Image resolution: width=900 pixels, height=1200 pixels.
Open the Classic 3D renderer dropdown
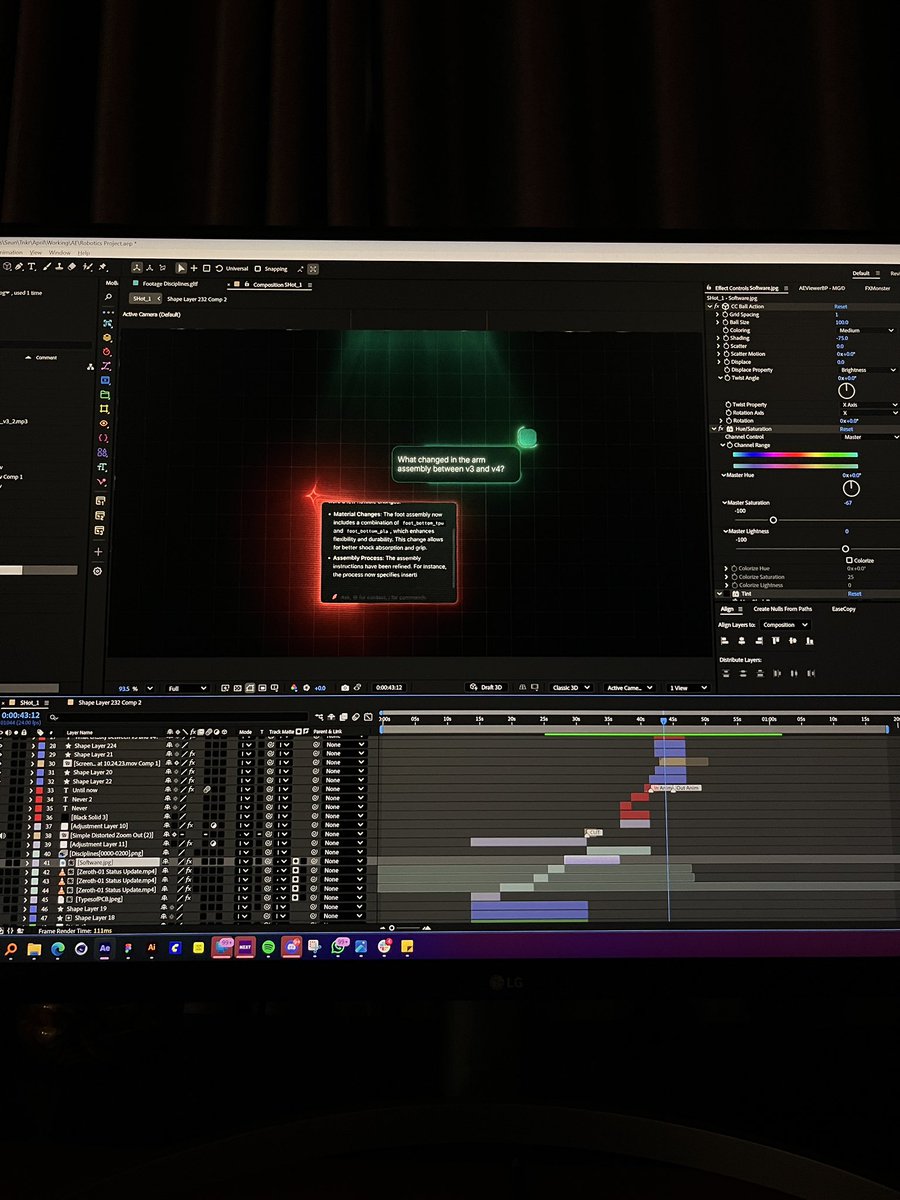tap(573, 688)
